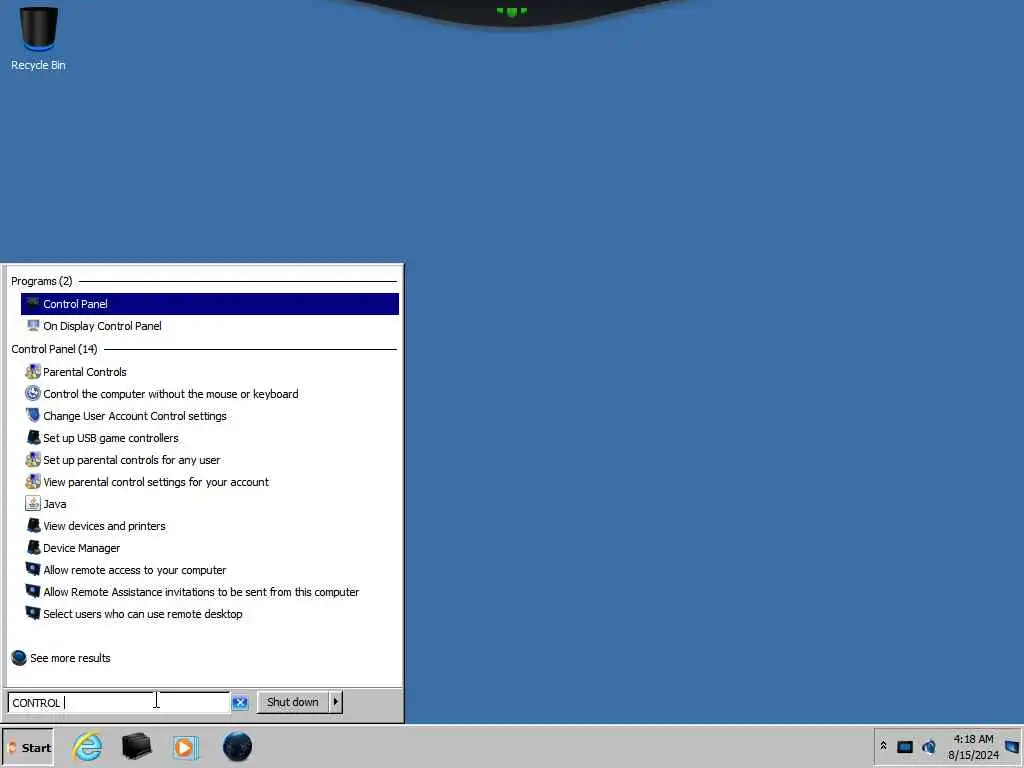The width and height of the screenshot is (1024, 768).
Task: Click the Ease of Access icon beside mouse or keyboard entry
Action: 33,393
